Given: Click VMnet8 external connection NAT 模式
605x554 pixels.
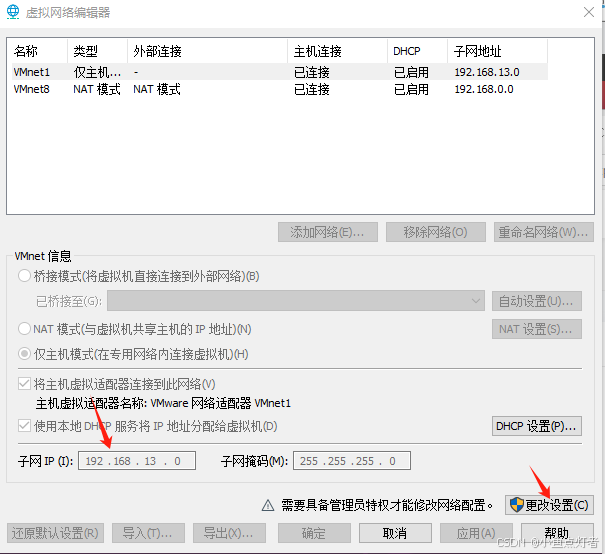Looking at the screenshot, I should pos(157,89).
